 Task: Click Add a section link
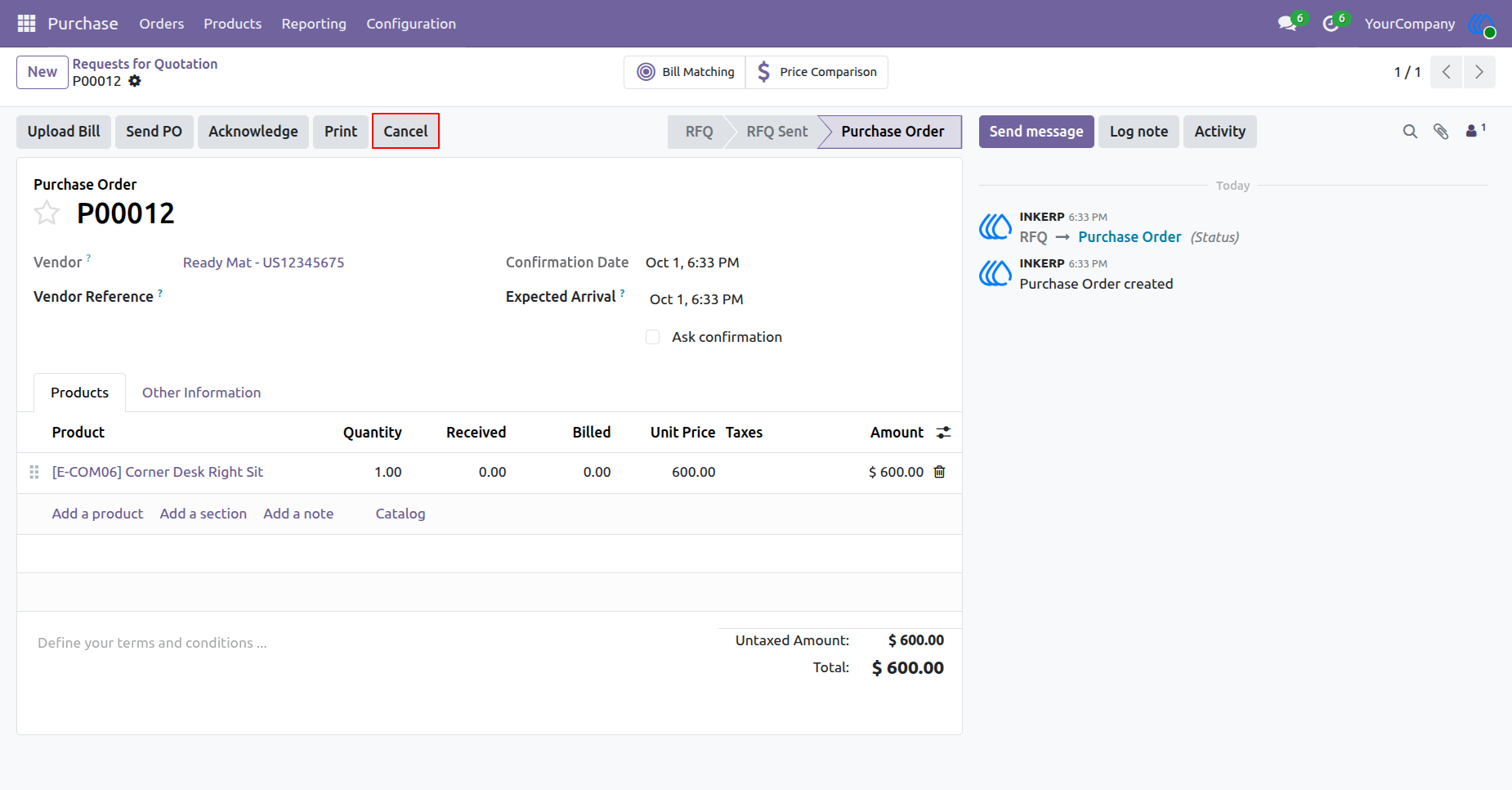204,514
